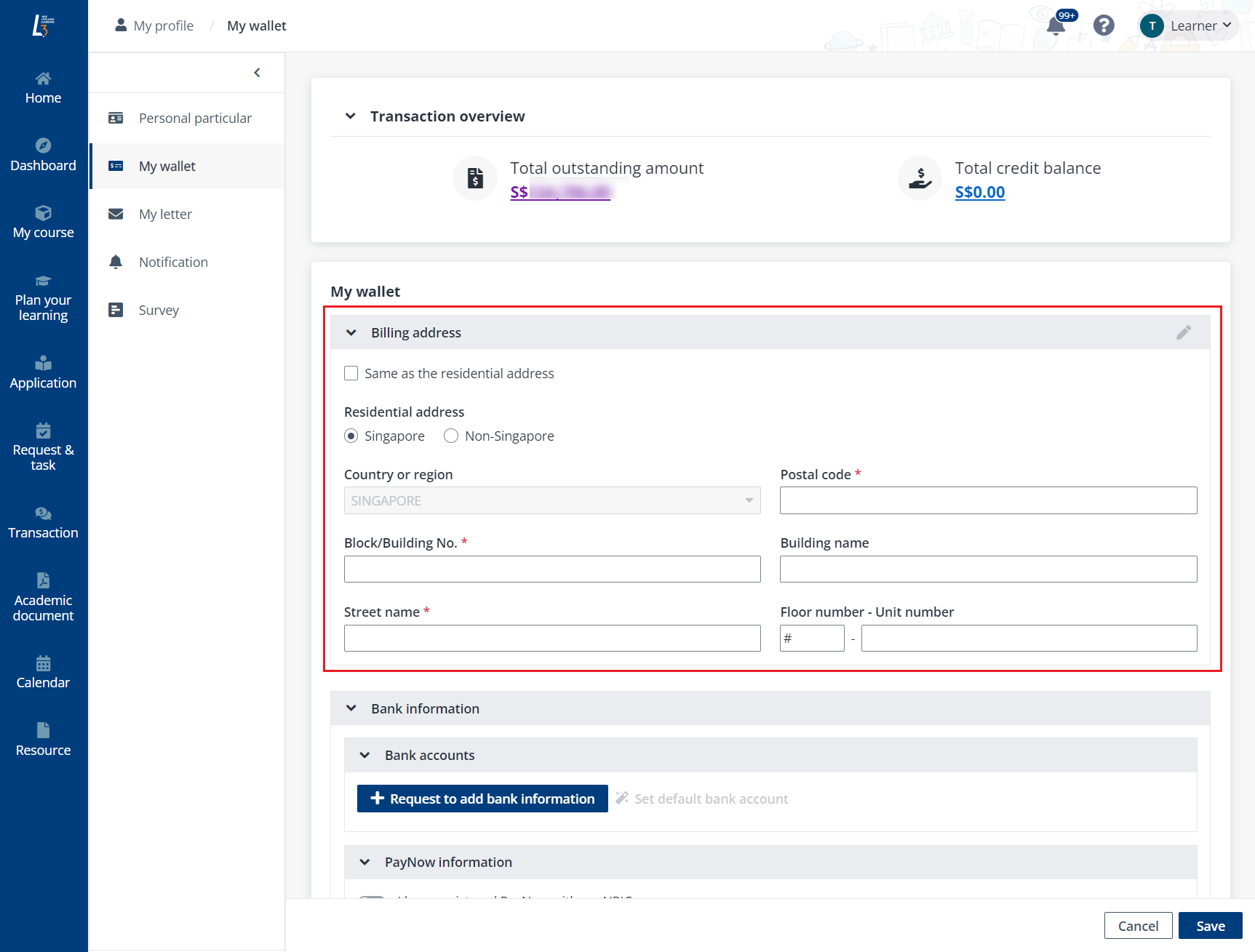
Task: Select the Singapore radio button
Action: tap(351, 436)
